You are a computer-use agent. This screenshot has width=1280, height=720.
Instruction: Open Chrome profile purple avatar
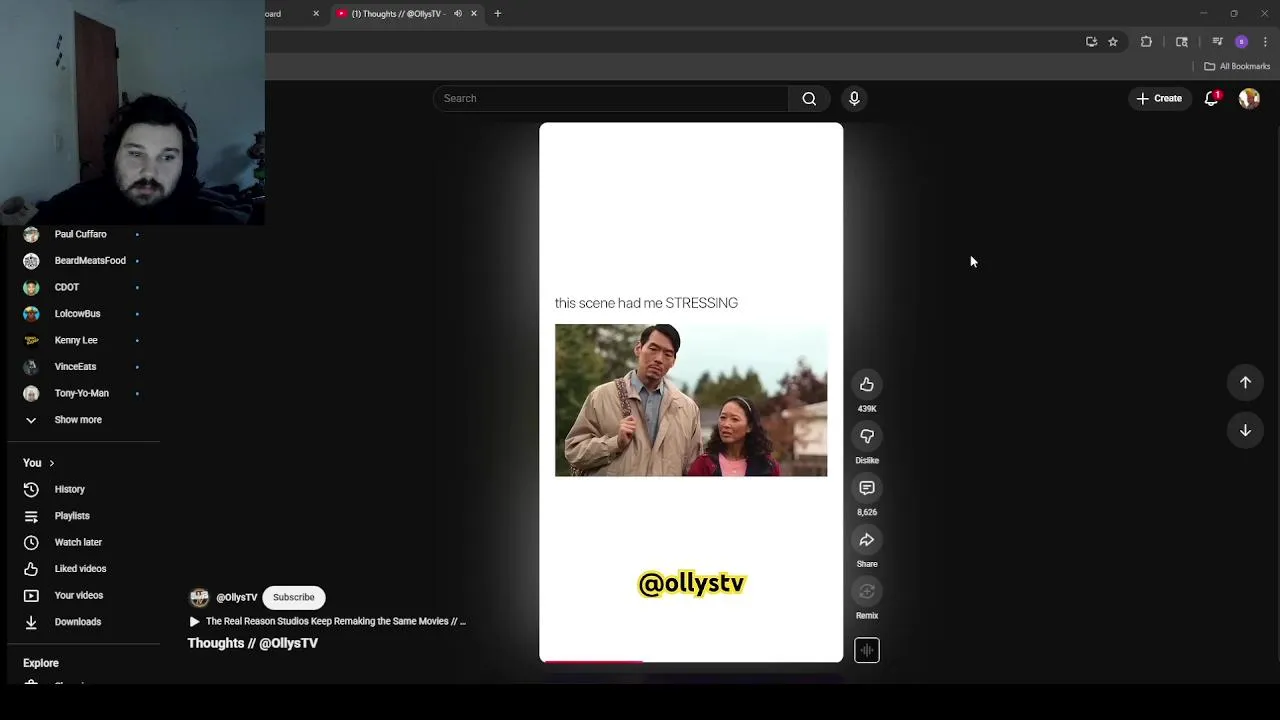coord(1241,42)
